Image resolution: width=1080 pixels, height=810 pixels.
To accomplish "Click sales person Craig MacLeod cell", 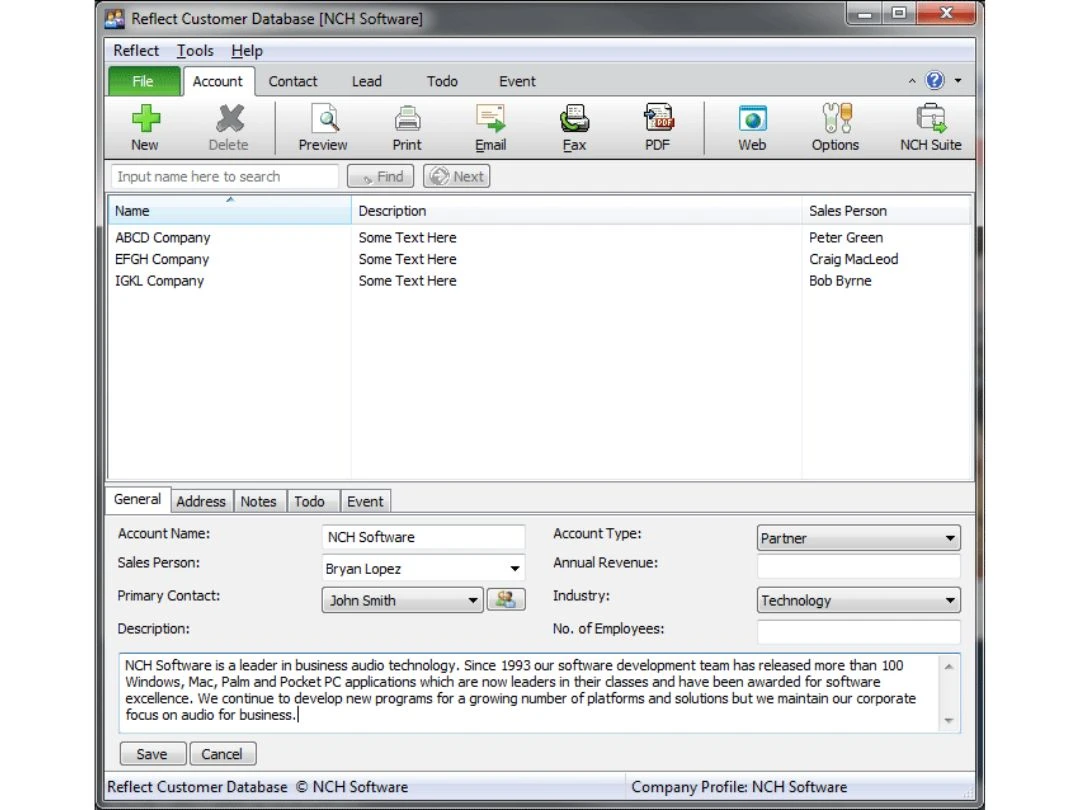I will click(853, 259).
